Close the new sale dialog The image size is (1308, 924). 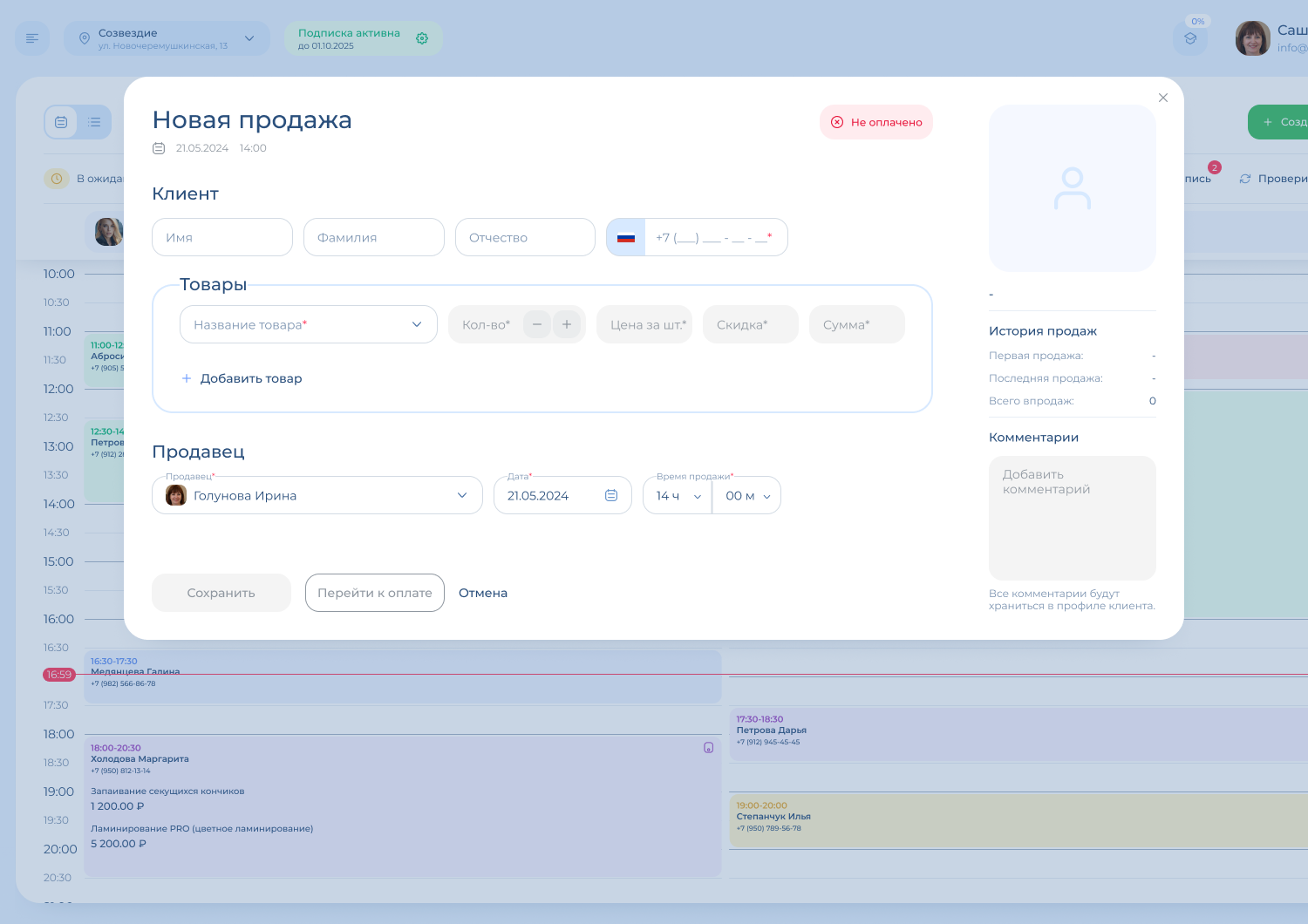point(1162,98)
